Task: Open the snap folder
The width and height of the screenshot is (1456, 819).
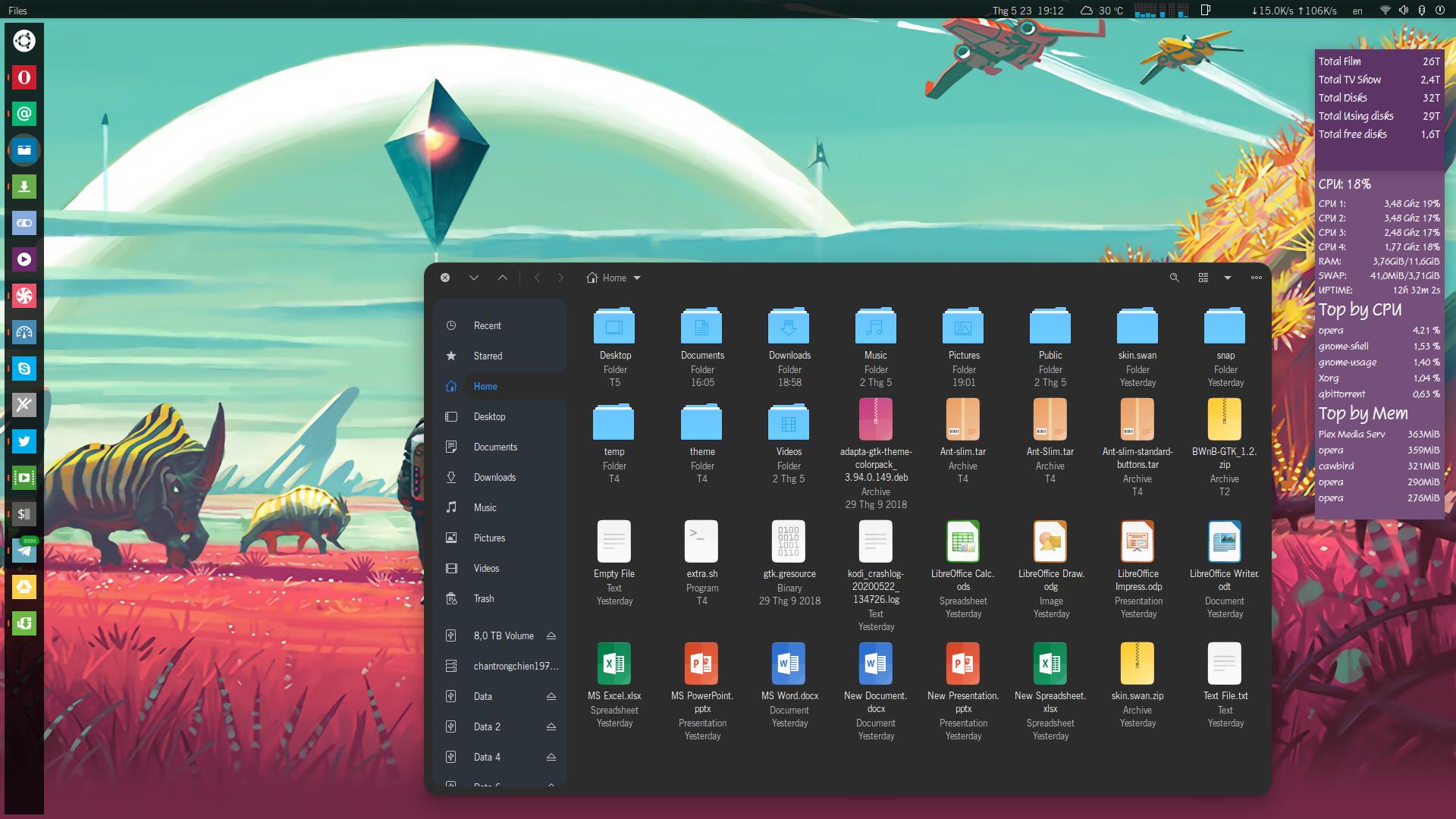Action: click(1225, 326)
